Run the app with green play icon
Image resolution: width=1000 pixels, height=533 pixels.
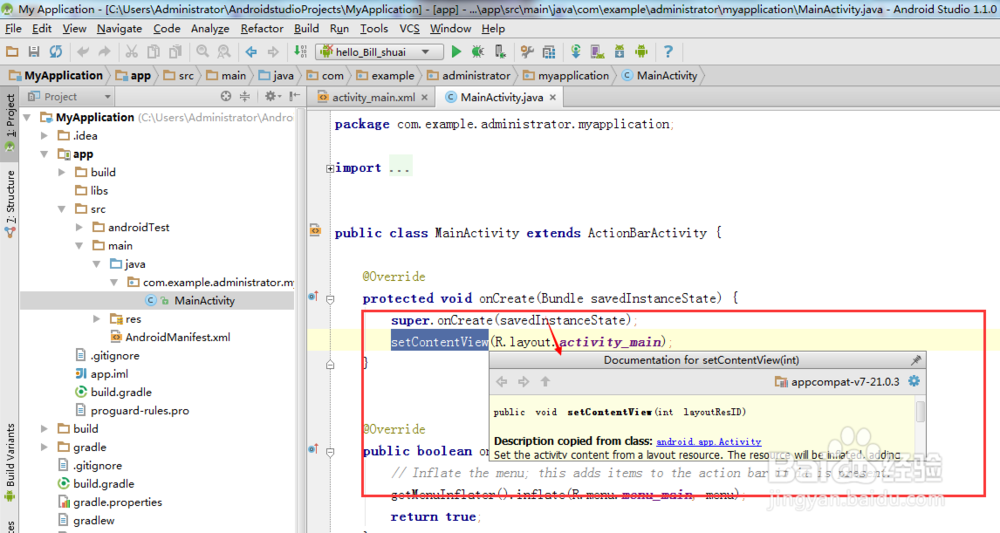pyautogui.click(x=456, y=52)
